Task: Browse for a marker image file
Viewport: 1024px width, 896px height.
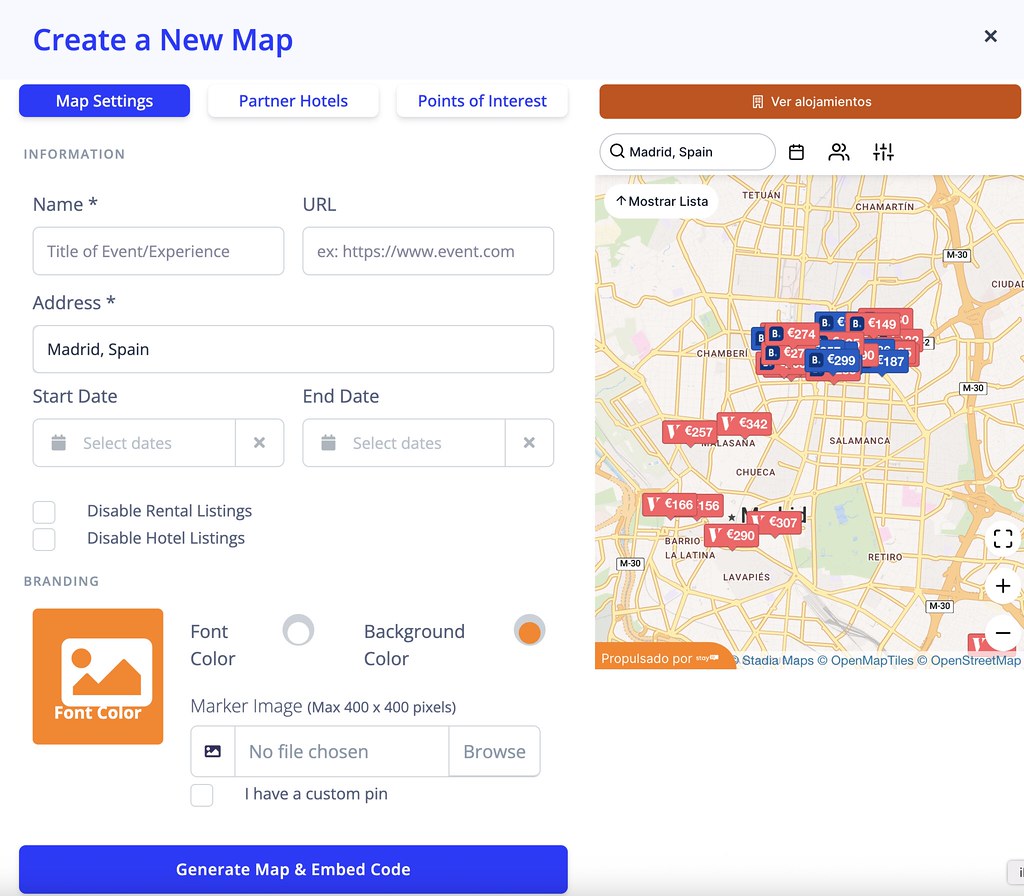Action: 494,751
